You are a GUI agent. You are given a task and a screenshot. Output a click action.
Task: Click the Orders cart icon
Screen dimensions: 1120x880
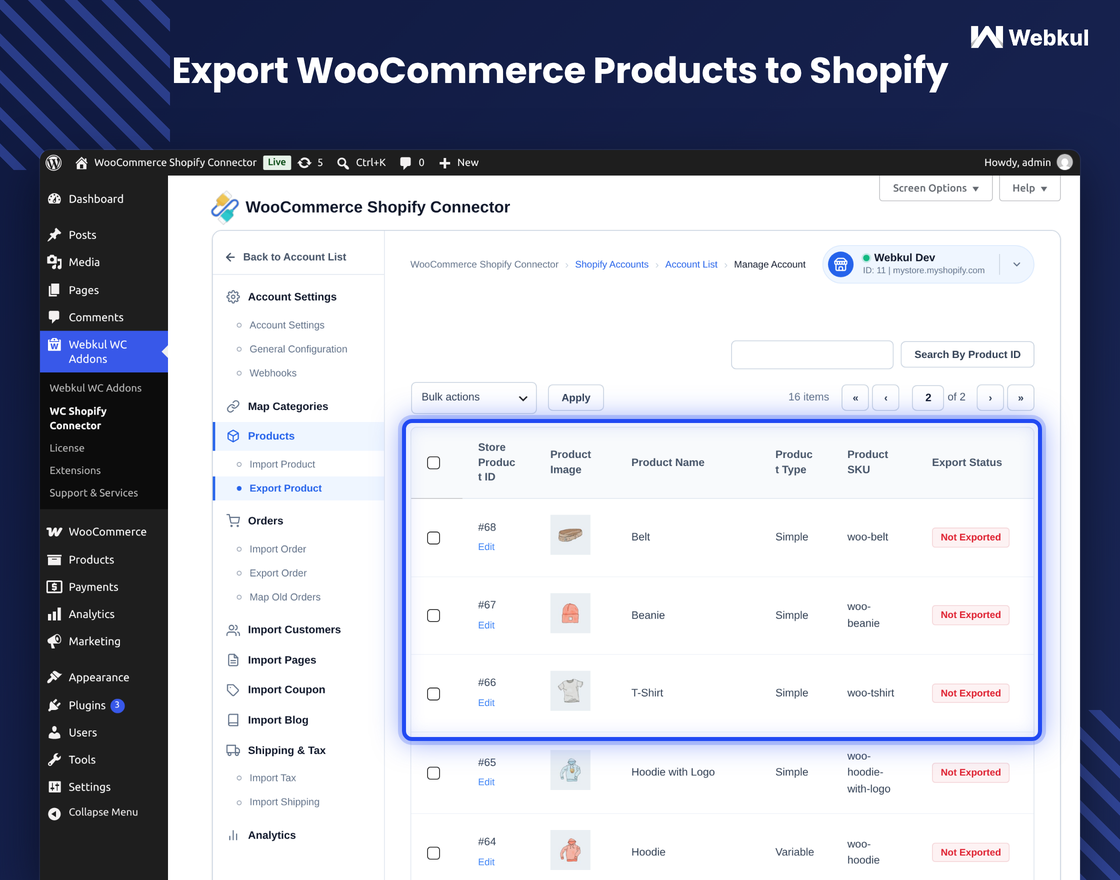[x=233, y=521]
